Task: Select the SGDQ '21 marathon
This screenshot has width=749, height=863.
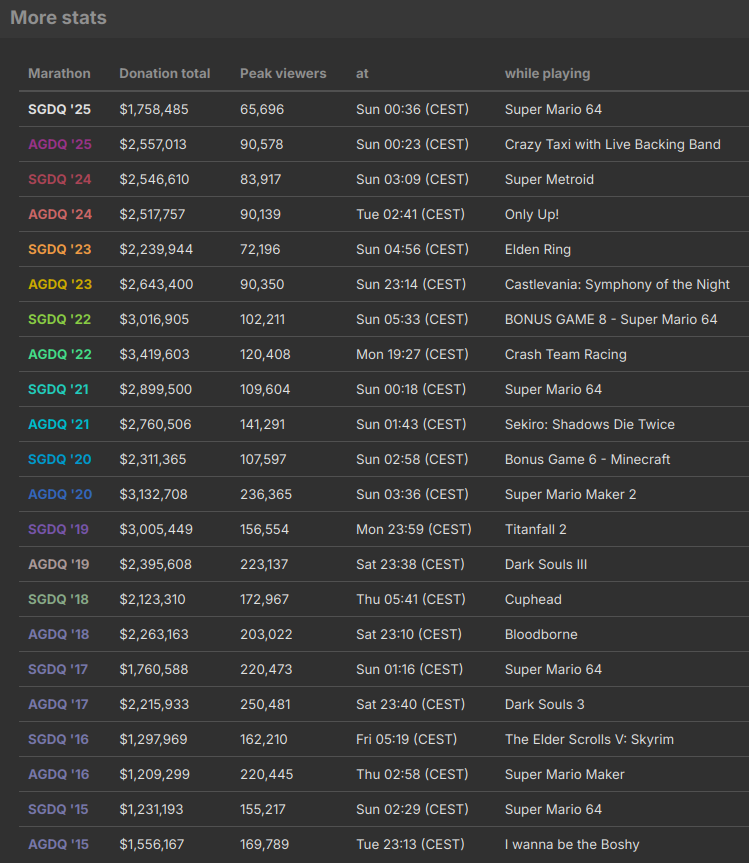Action: tap(58, 389)
